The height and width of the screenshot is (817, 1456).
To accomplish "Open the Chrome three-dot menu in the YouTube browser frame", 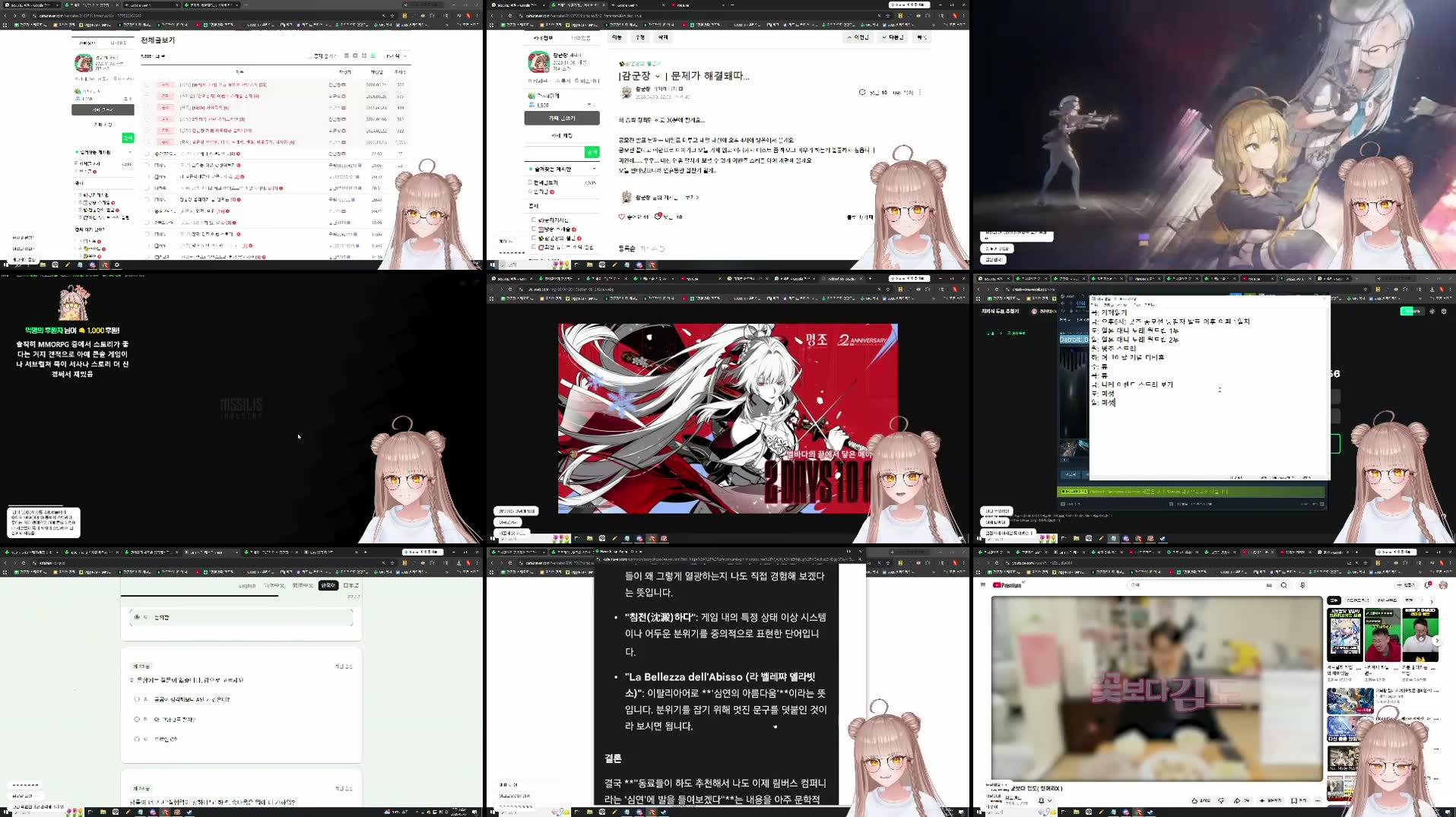I will point(1451,563).
